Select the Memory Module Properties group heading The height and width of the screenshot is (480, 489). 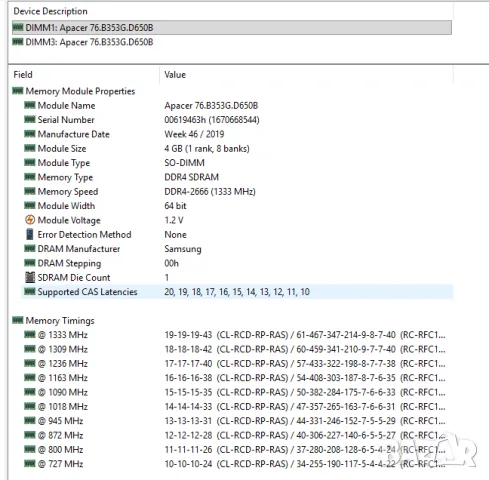click(x=80, y=91)
